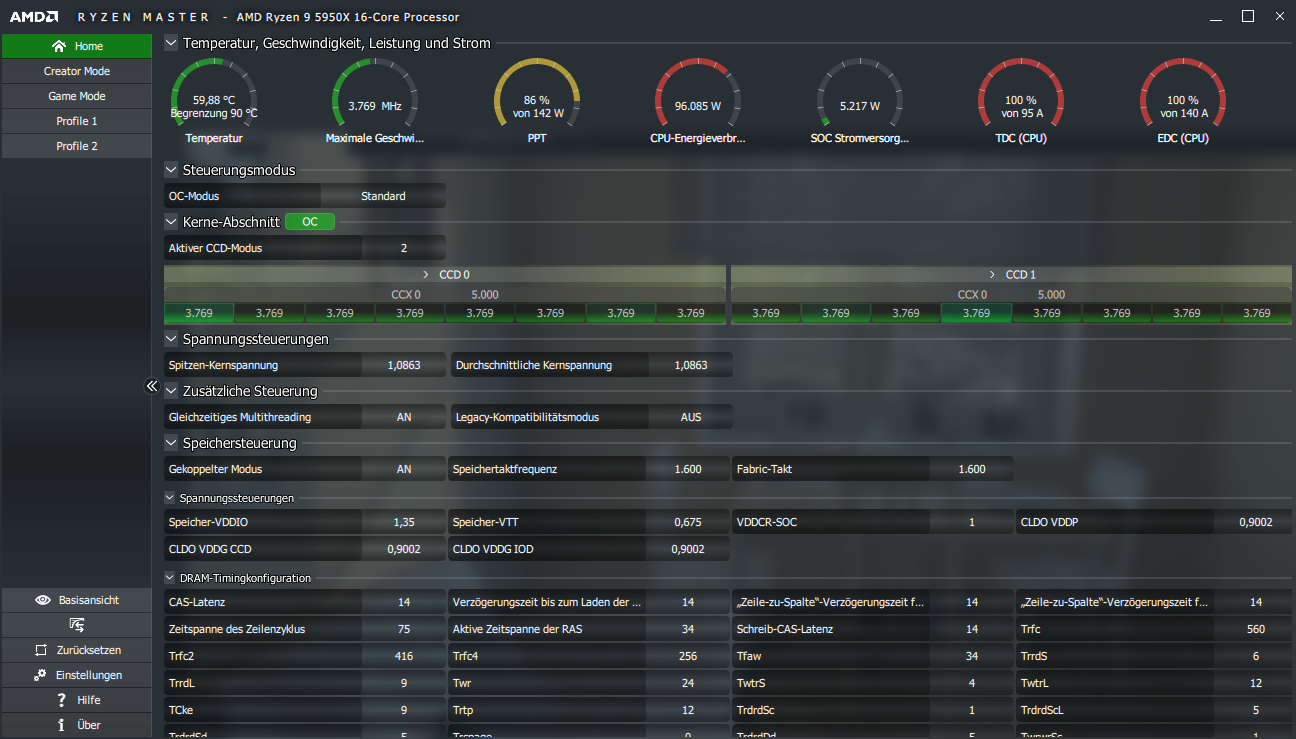Switch to Profile 1
Screen dimensions: 1296x739
point(76,121)
